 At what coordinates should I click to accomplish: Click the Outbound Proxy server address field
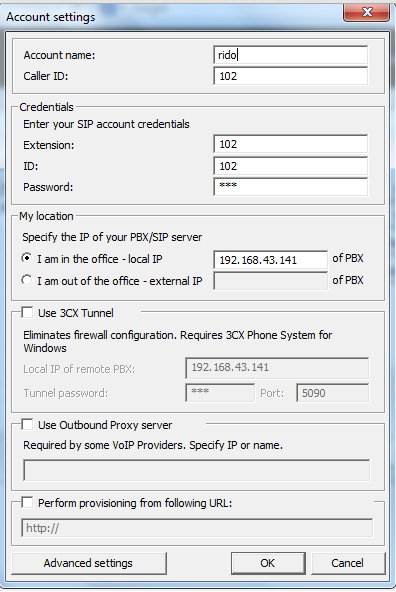coord(196,470)
